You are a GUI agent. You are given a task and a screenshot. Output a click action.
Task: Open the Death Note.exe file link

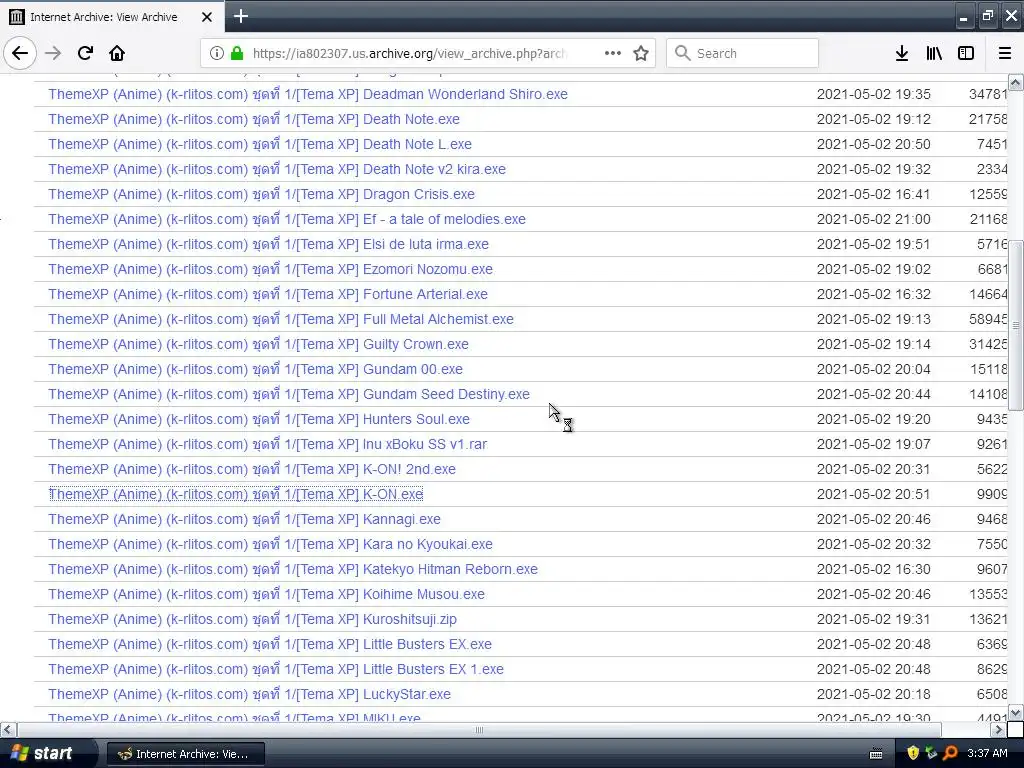(x=254, y=119)
